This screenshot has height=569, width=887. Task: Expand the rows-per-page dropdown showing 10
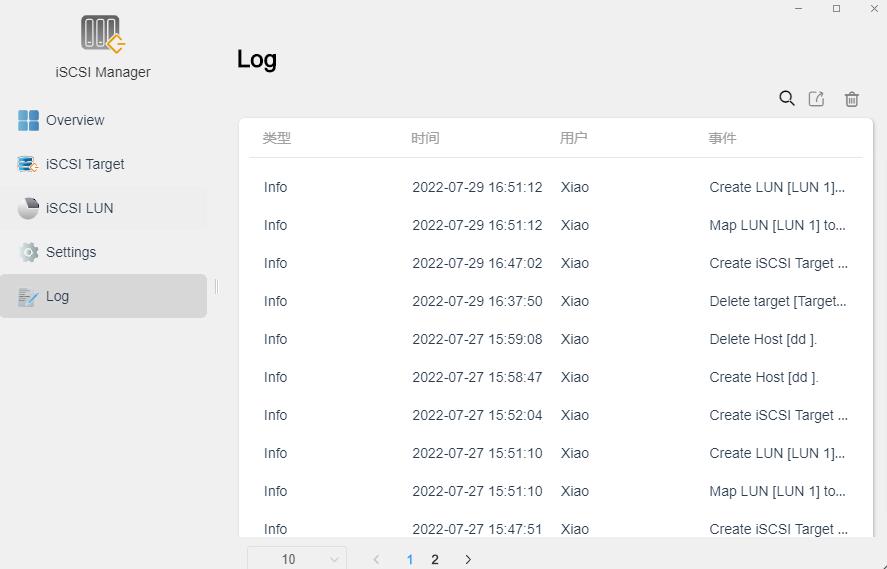coord(297,559)
